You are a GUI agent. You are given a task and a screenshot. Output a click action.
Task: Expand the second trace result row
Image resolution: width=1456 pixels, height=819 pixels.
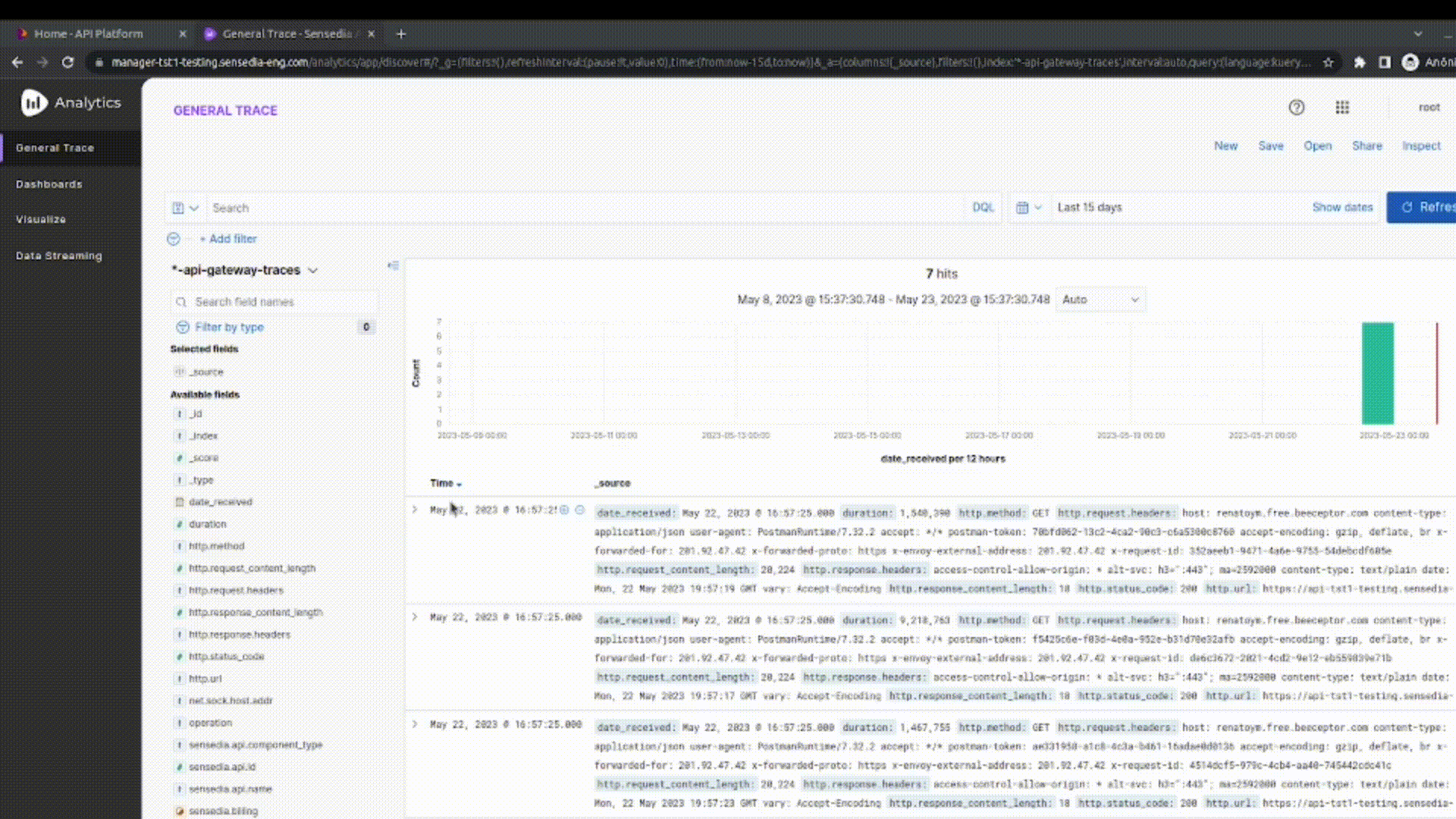pos(413,617)
